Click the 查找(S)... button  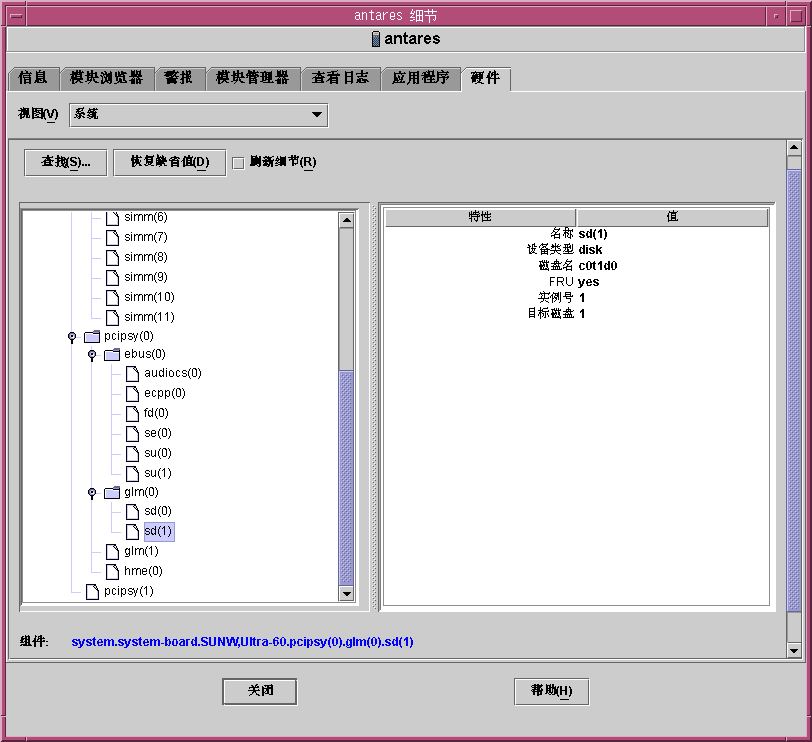(x=66, y=163)
